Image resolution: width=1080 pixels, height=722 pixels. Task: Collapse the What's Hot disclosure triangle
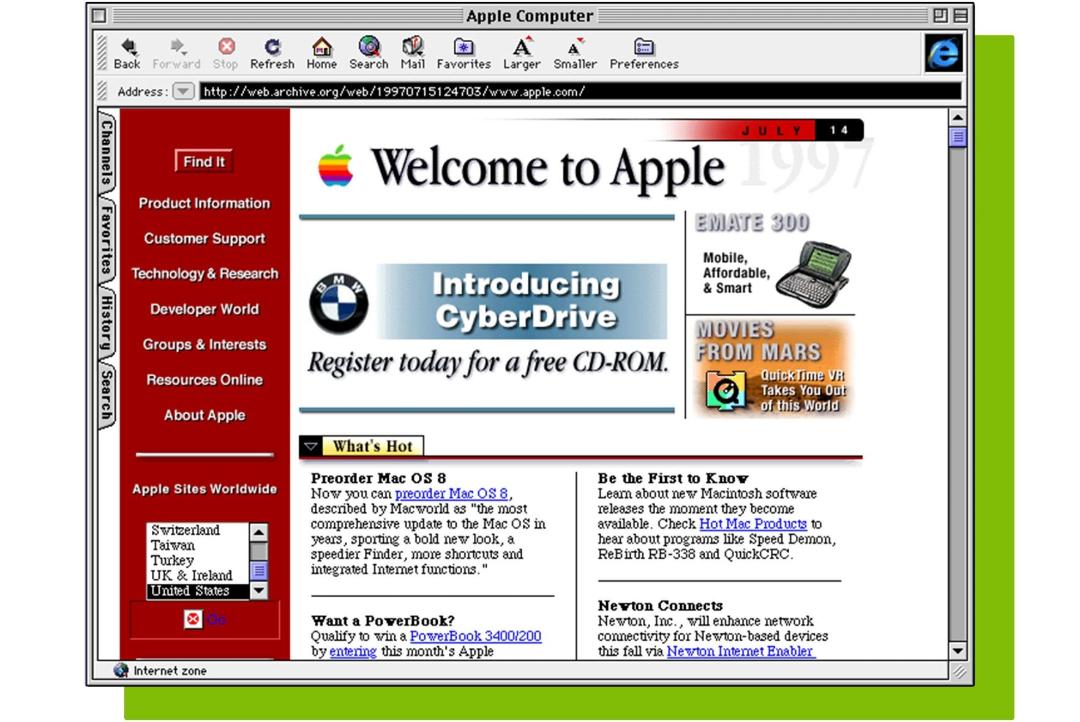(311, 446)
